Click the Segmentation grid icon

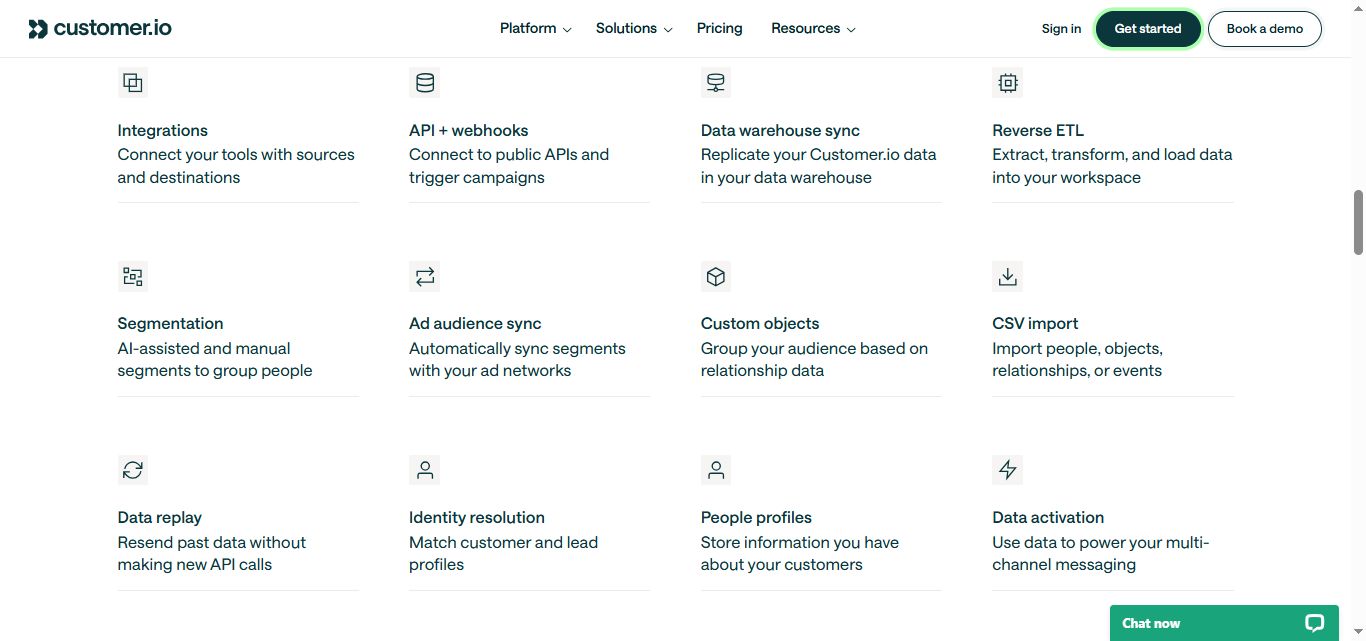[x=132, y=276]
